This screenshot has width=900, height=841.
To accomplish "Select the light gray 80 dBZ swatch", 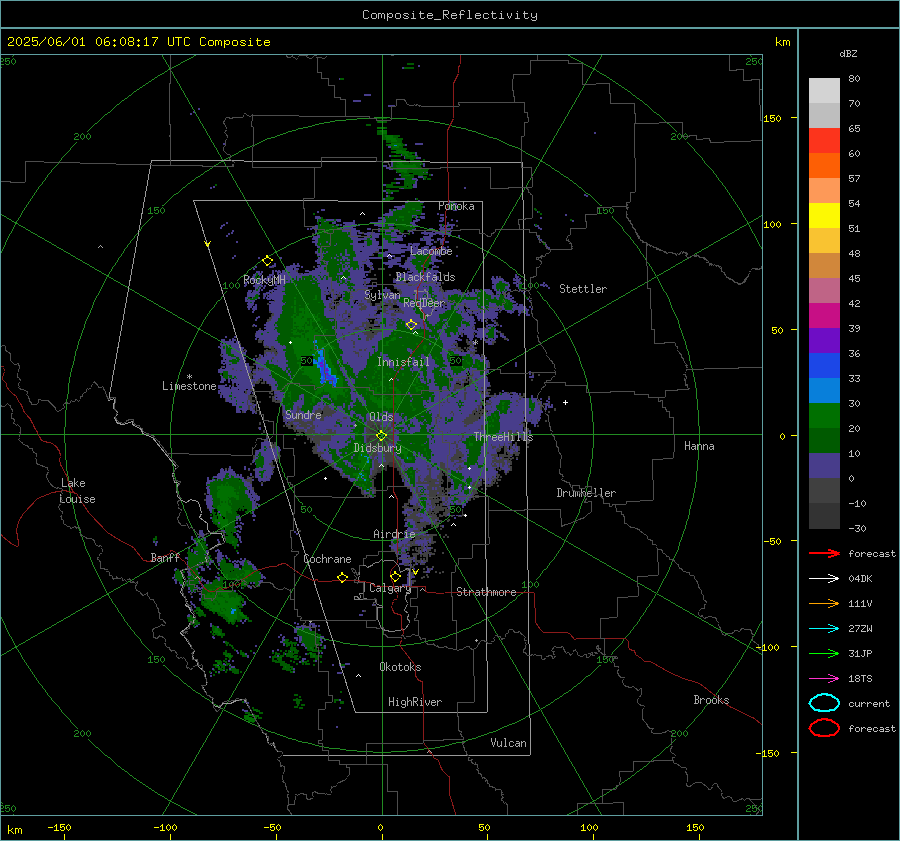I will [x=824, y=91].
